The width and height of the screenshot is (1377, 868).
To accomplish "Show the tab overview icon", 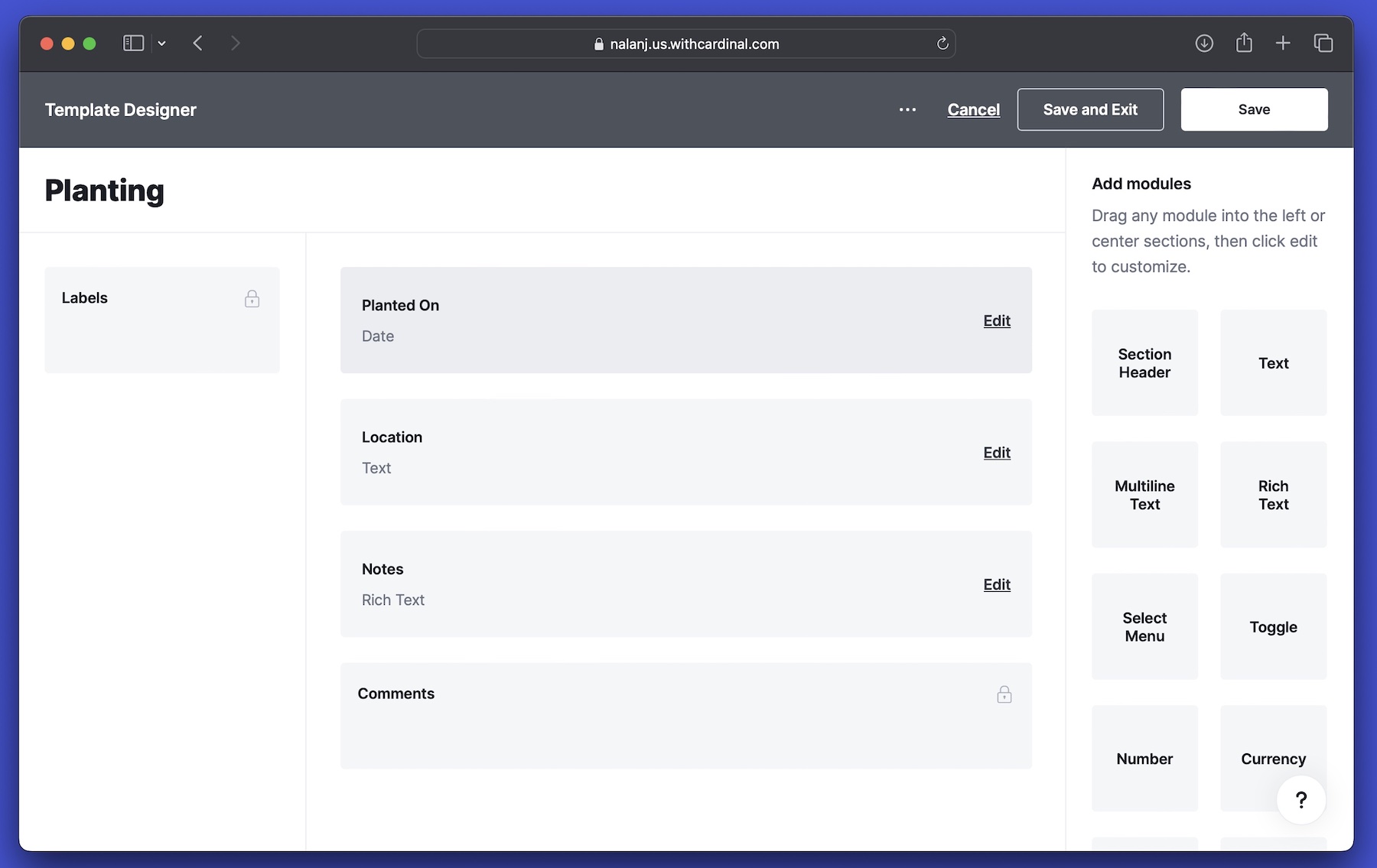I will pyautogui.click(x=1323, y=44).
